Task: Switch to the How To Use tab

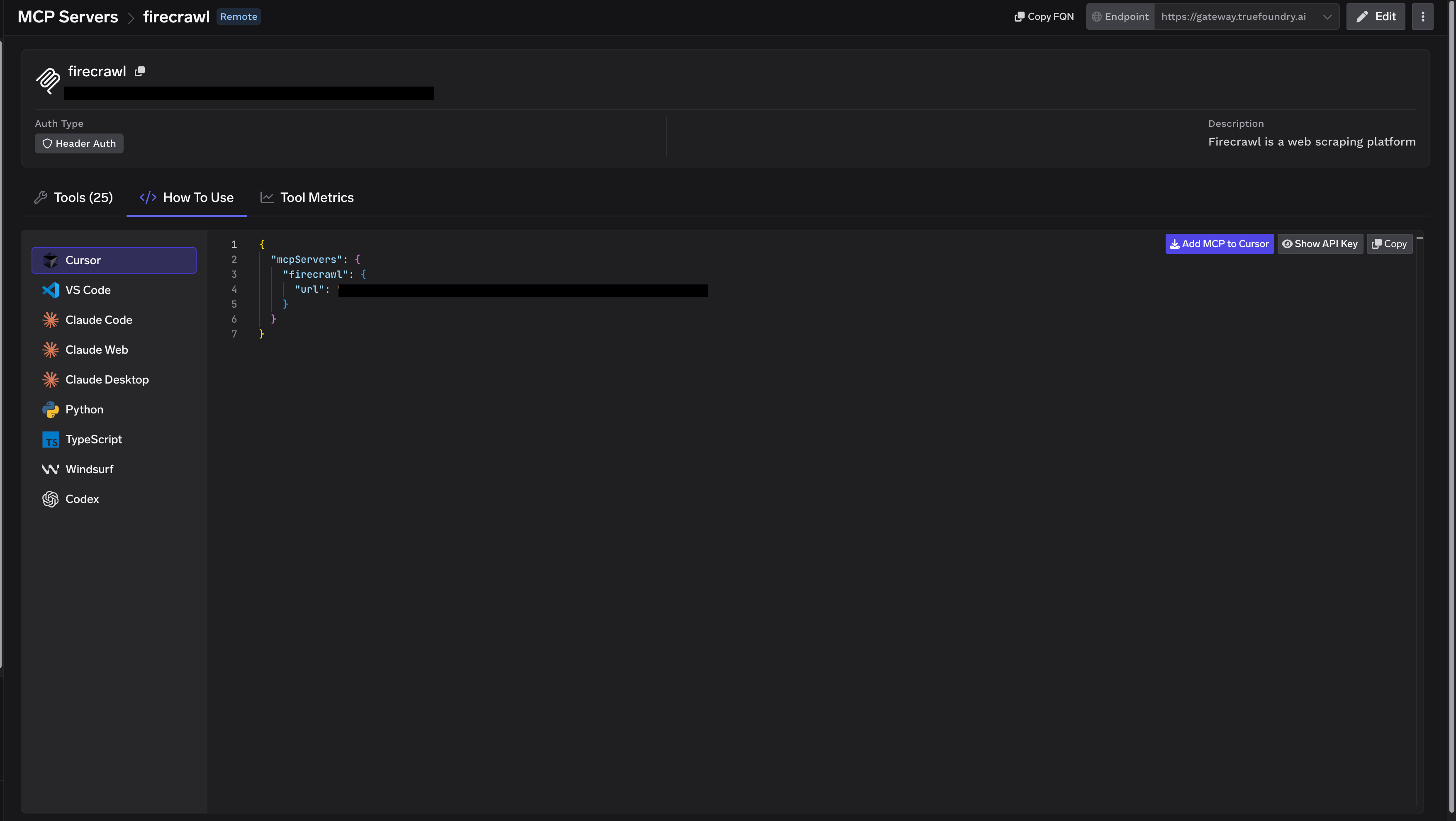Action: [187, 197]
